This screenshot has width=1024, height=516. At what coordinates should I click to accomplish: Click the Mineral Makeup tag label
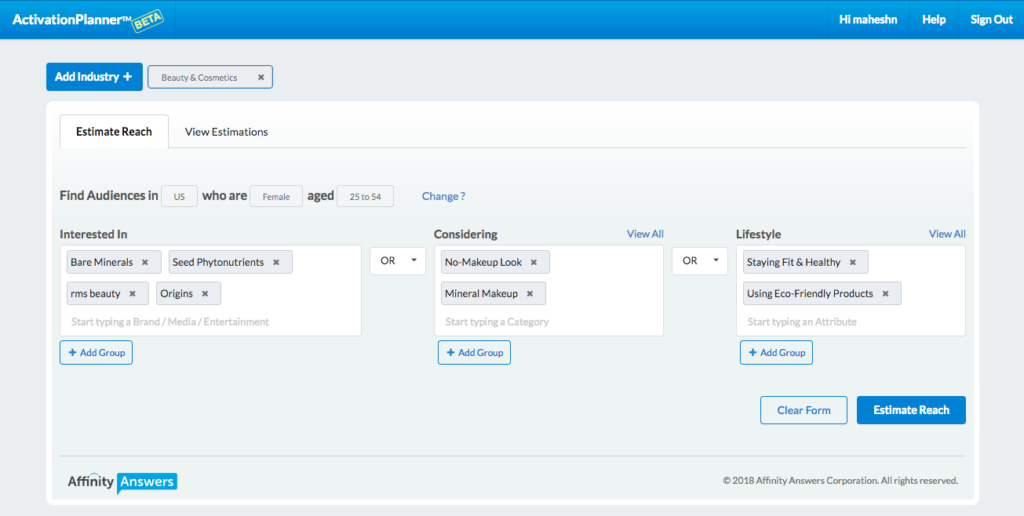pos(481,293)
